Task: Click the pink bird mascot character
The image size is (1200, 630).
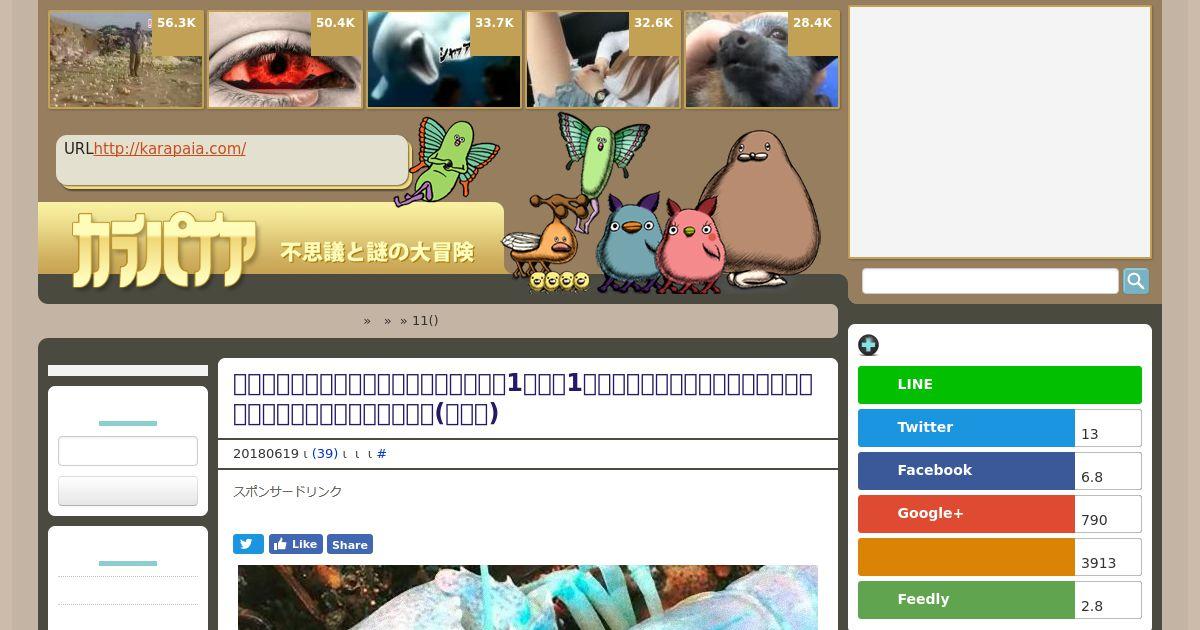Action: click(691, 246)
